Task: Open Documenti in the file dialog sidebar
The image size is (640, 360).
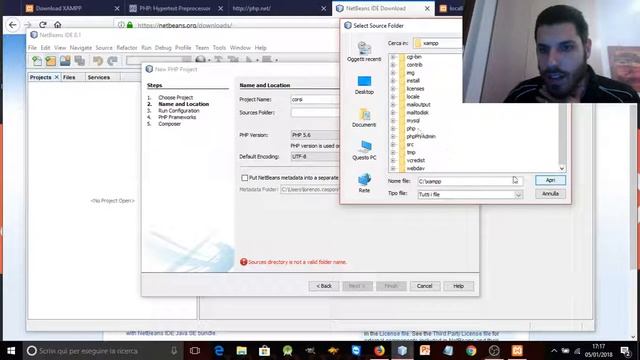Action: 364,118
